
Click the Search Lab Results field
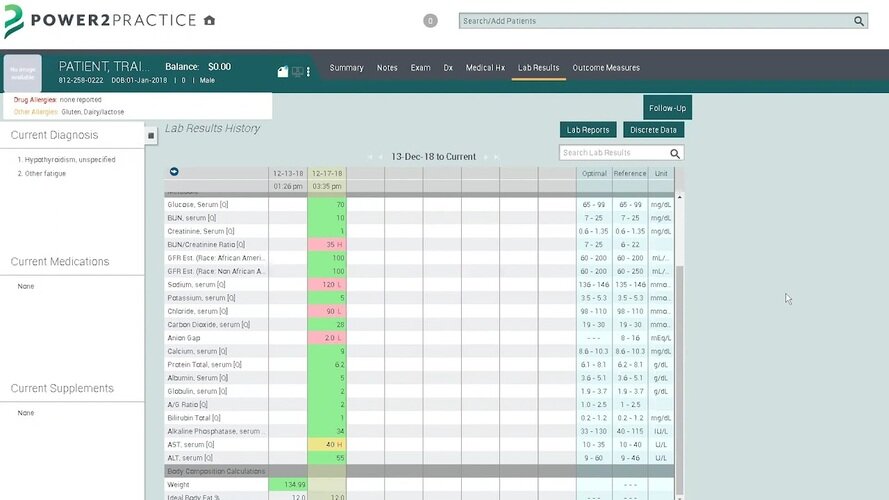pyautogui.click(x=612, y=153)
